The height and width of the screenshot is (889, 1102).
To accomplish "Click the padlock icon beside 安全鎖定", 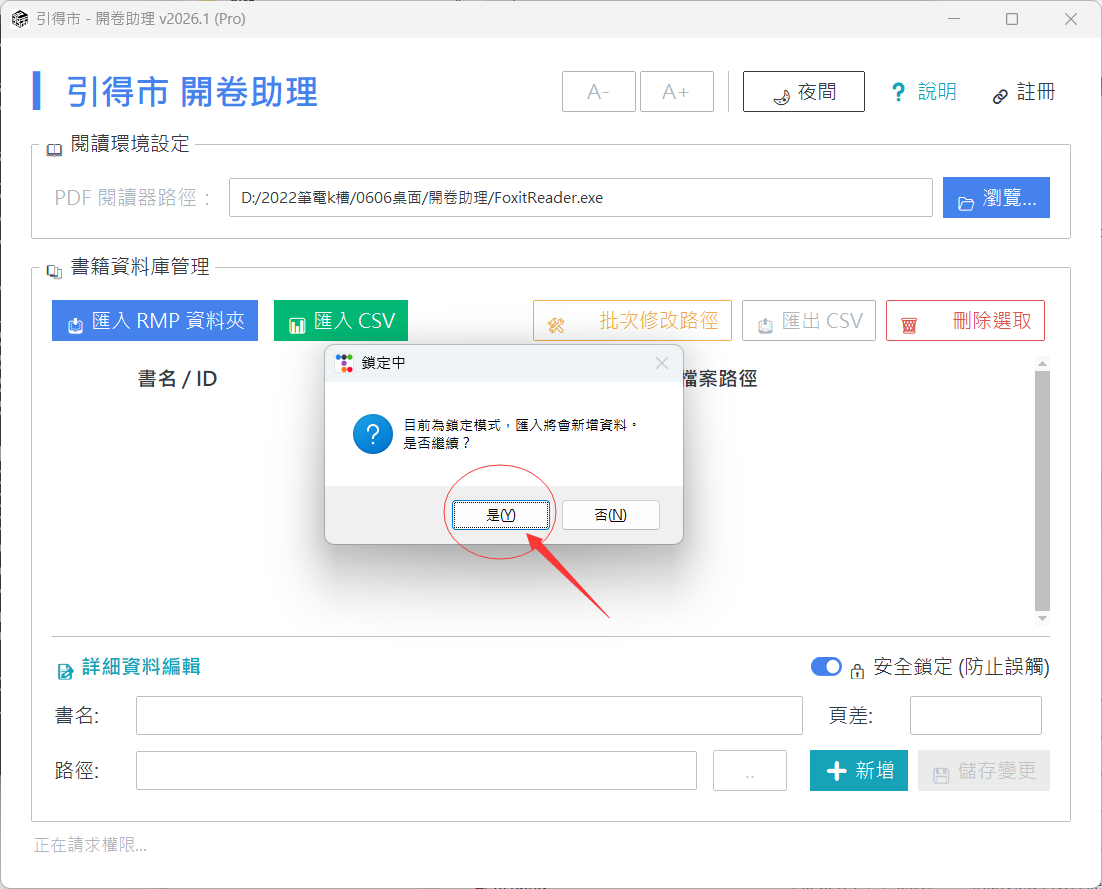I will click(x=857, y=669).
